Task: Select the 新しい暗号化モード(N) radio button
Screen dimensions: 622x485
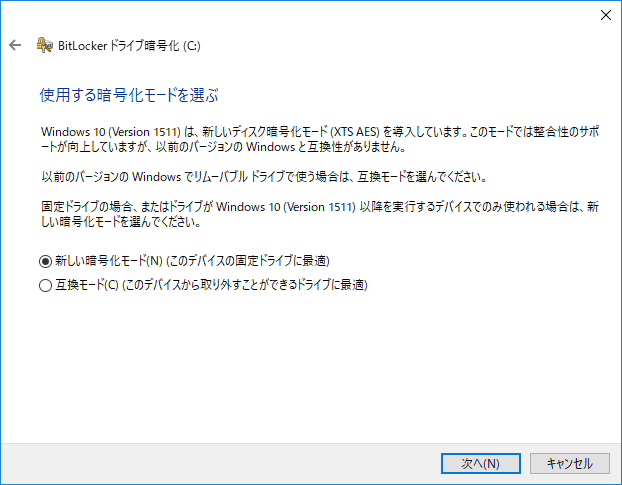Action: (x=45, y=261)
